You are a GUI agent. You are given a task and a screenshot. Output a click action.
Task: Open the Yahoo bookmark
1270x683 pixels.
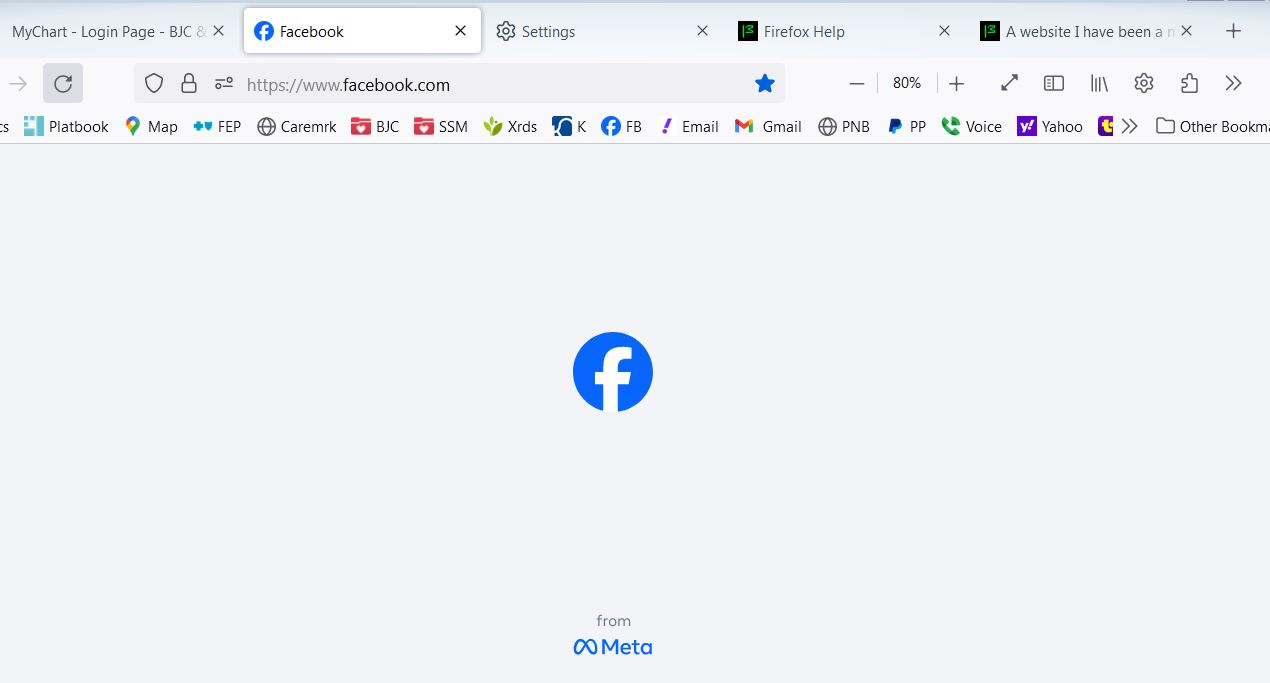[x=1050, y=126]
